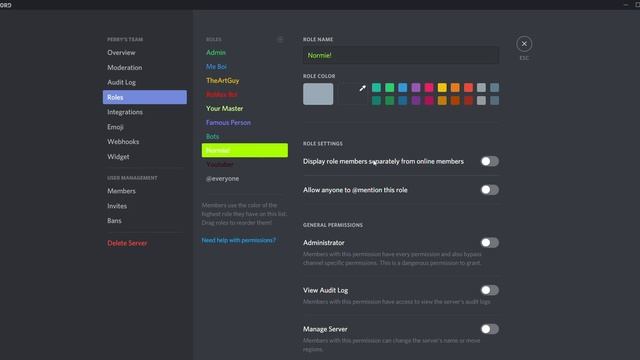Pick the dark red swatch in bottom row
The width and height of the screenshot is (640, 360).
tap(468, 100)
